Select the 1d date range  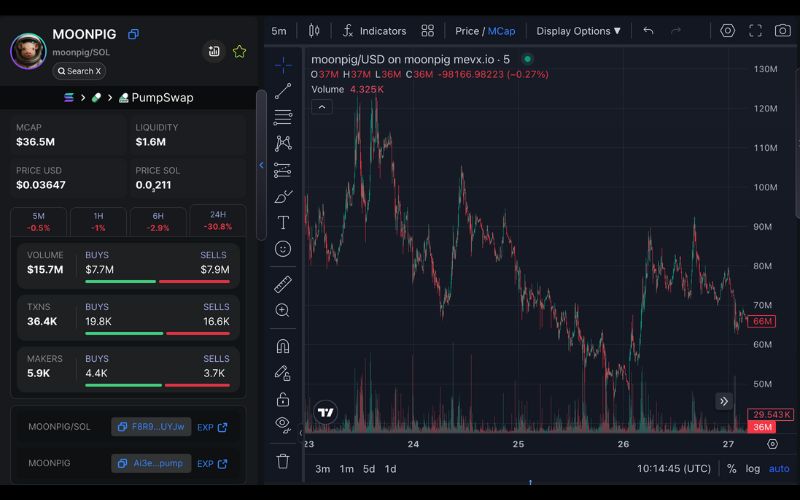[x=390, y=469]
